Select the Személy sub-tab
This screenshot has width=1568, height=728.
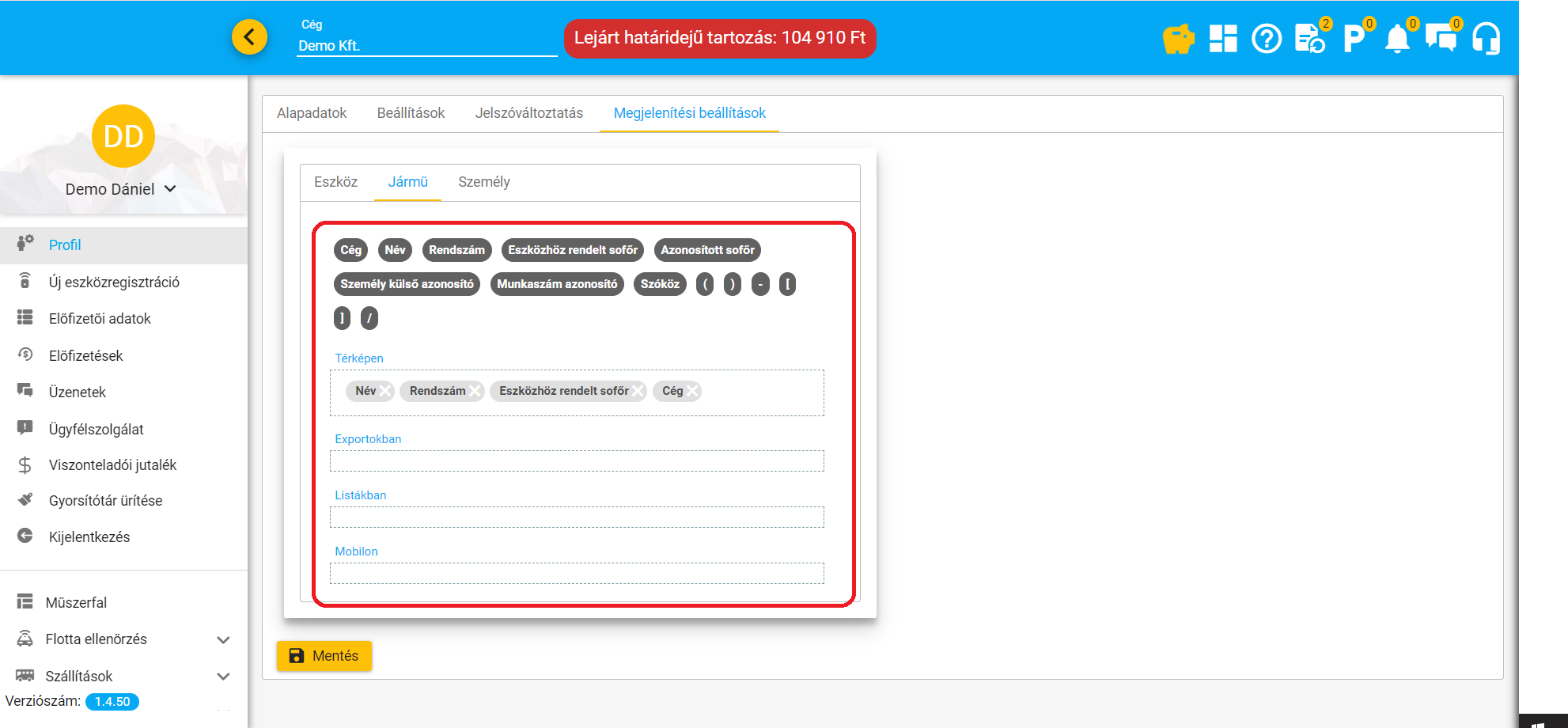(x=483, y=182)
